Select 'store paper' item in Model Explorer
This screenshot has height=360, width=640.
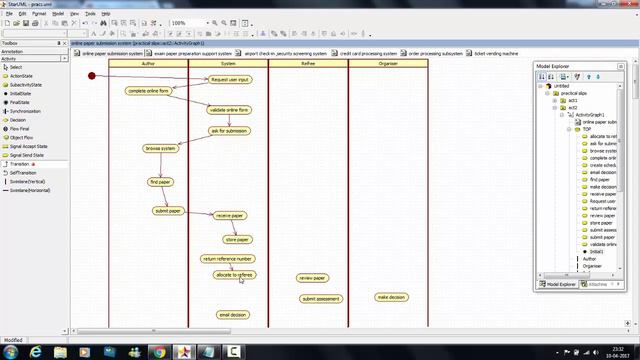coord(601,223)
